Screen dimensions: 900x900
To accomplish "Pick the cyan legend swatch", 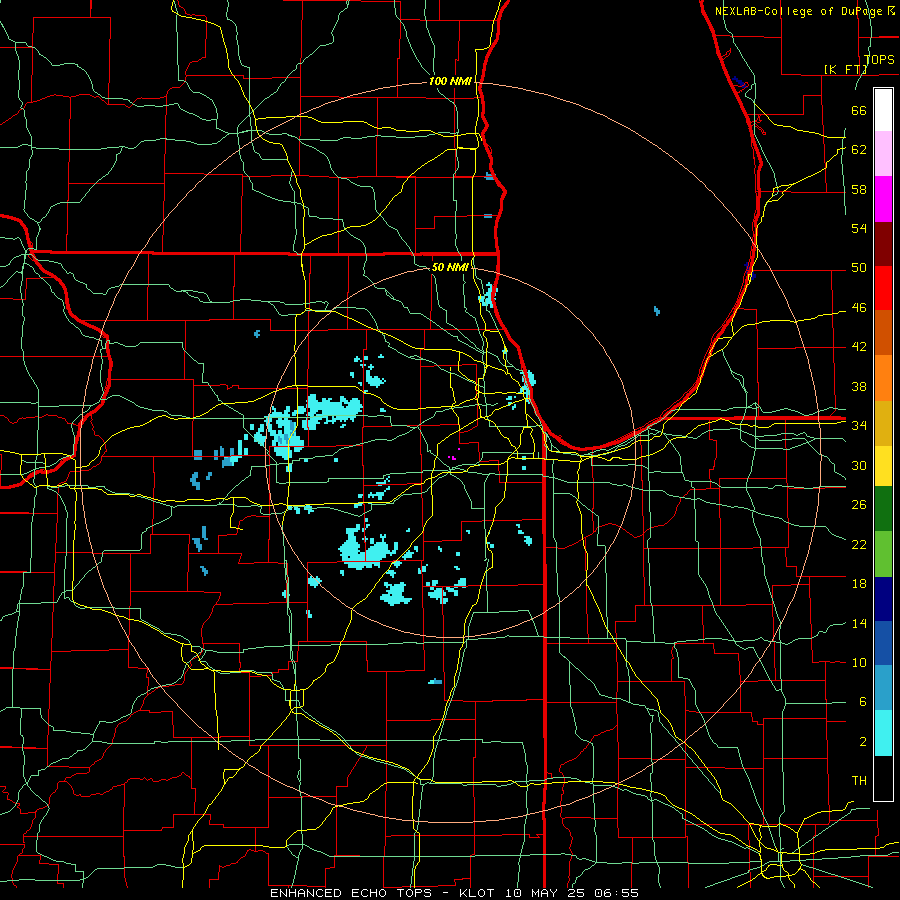I will [x=883, y=733].
